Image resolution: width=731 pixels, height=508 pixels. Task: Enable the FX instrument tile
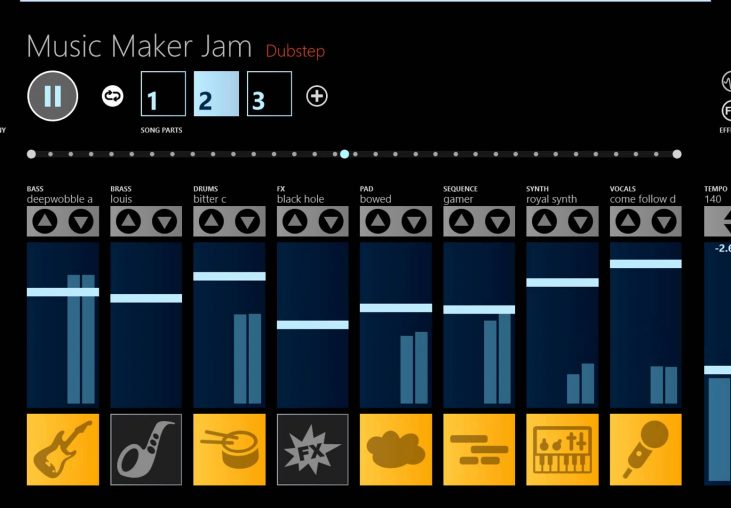point(312,450)
